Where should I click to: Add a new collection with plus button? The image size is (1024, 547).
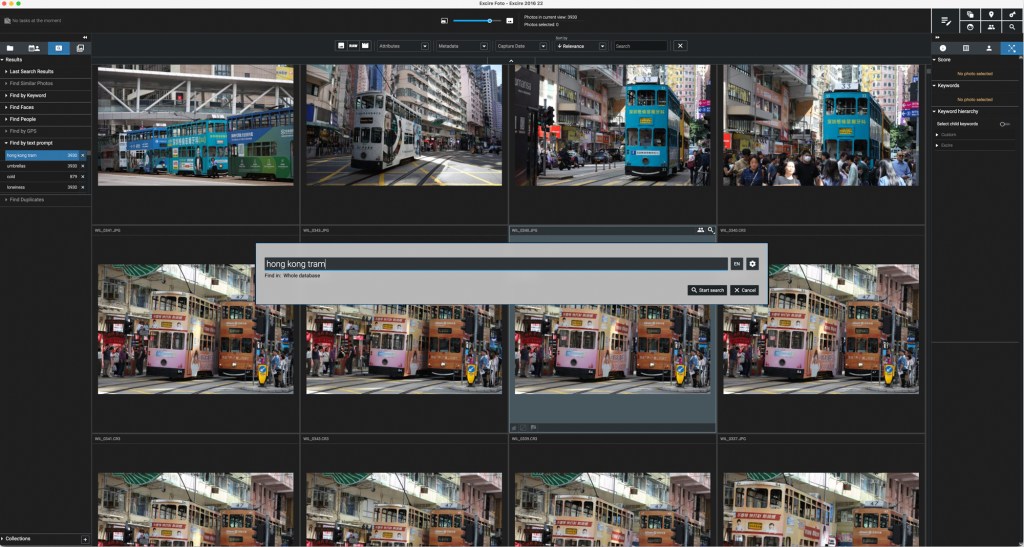pyautogui.click(x=85, y=539)
